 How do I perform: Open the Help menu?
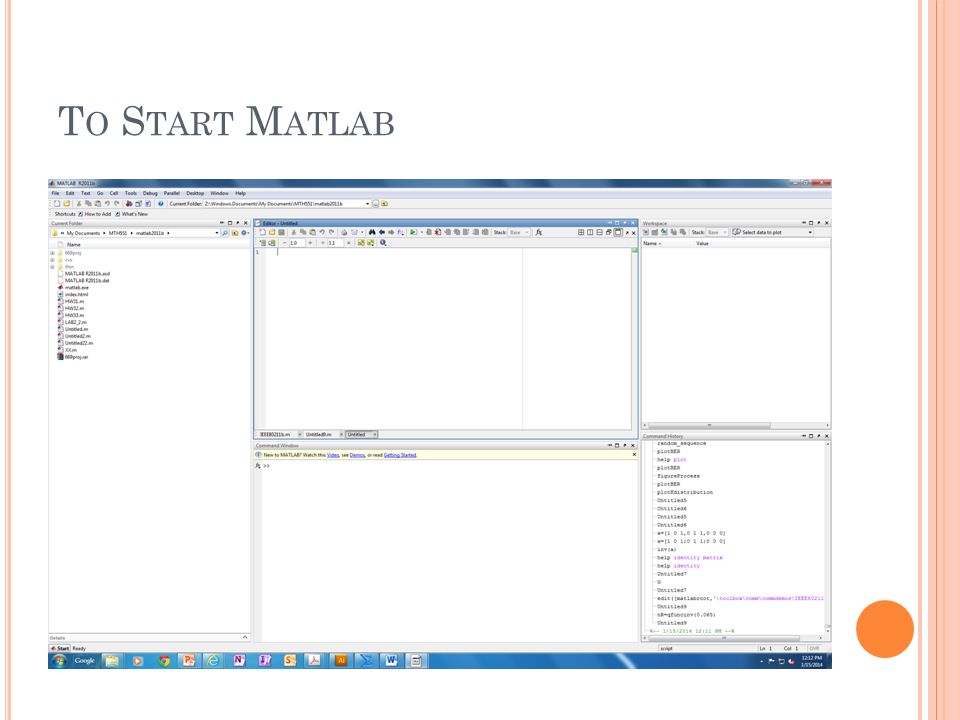tap(241, 193)
